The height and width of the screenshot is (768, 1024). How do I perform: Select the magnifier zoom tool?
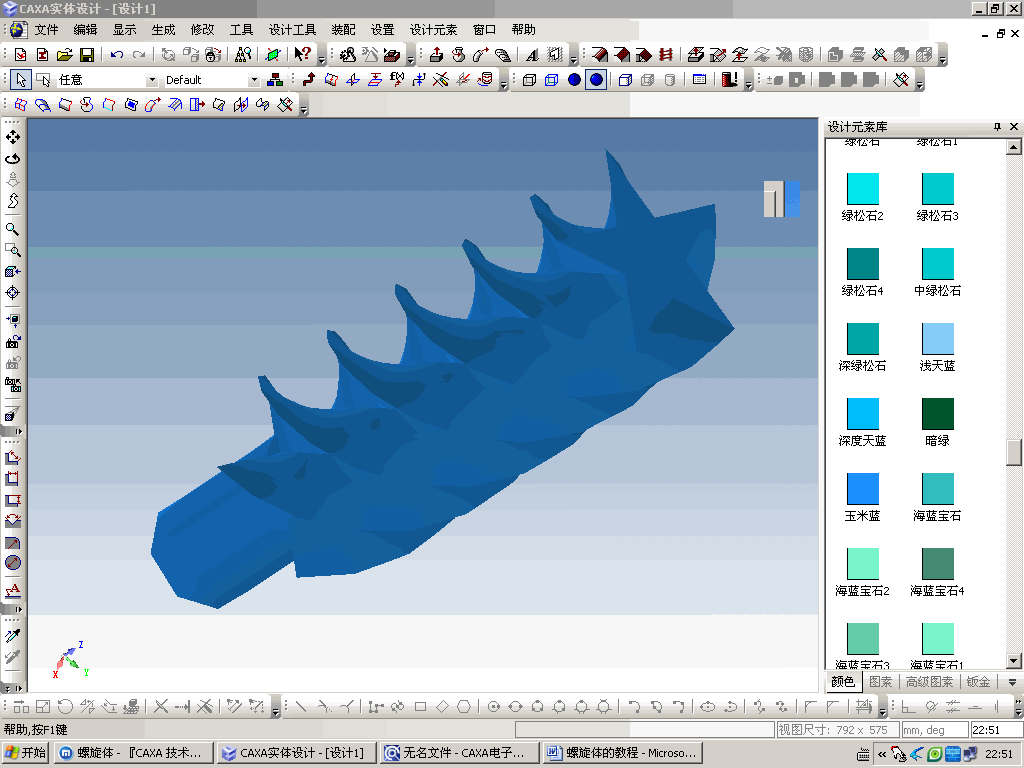[12, 229]
